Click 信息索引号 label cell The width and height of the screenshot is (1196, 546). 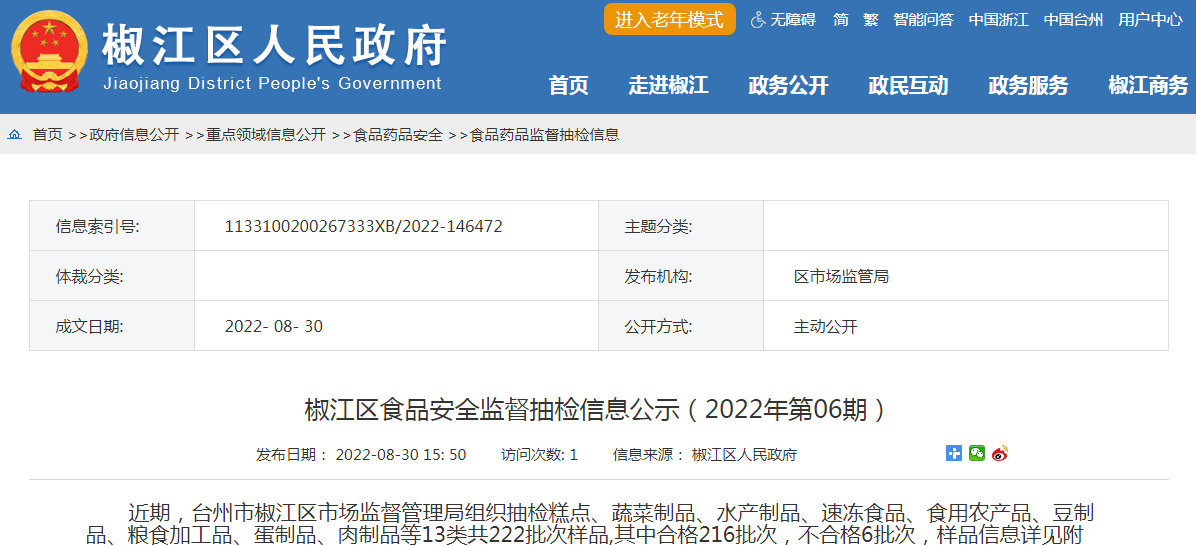tap(112, 226)
